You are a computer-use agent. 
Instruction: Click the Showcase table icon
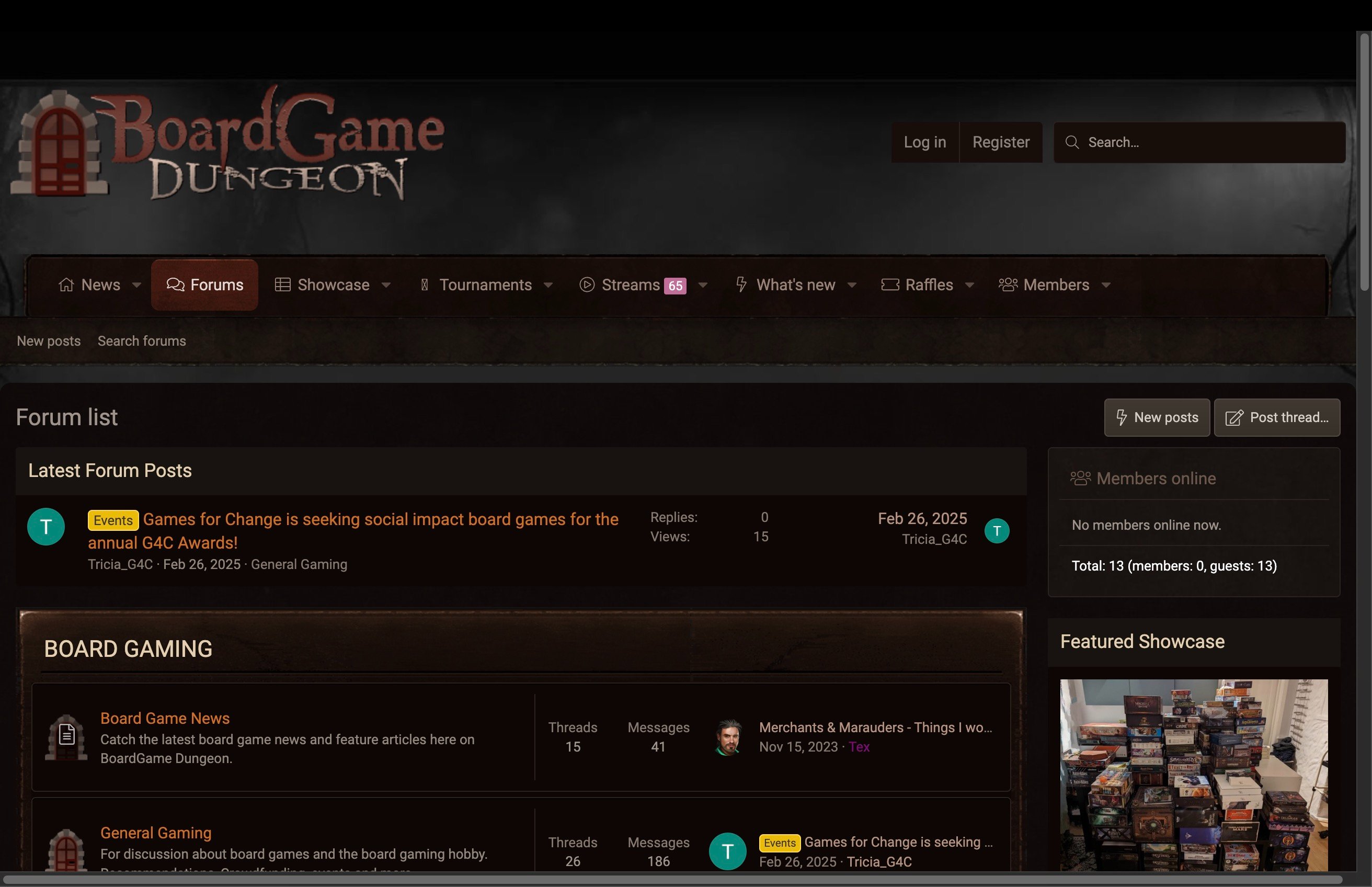(282, 285)
